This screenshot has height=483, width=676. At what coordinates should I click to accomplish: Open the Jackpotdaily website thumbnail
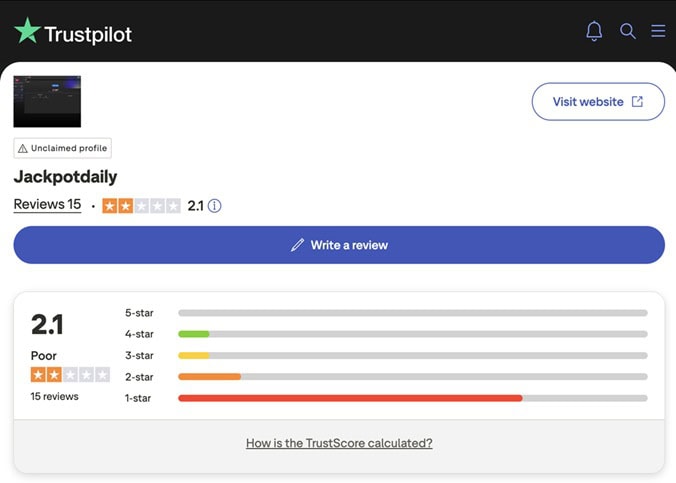click(47, 101)
